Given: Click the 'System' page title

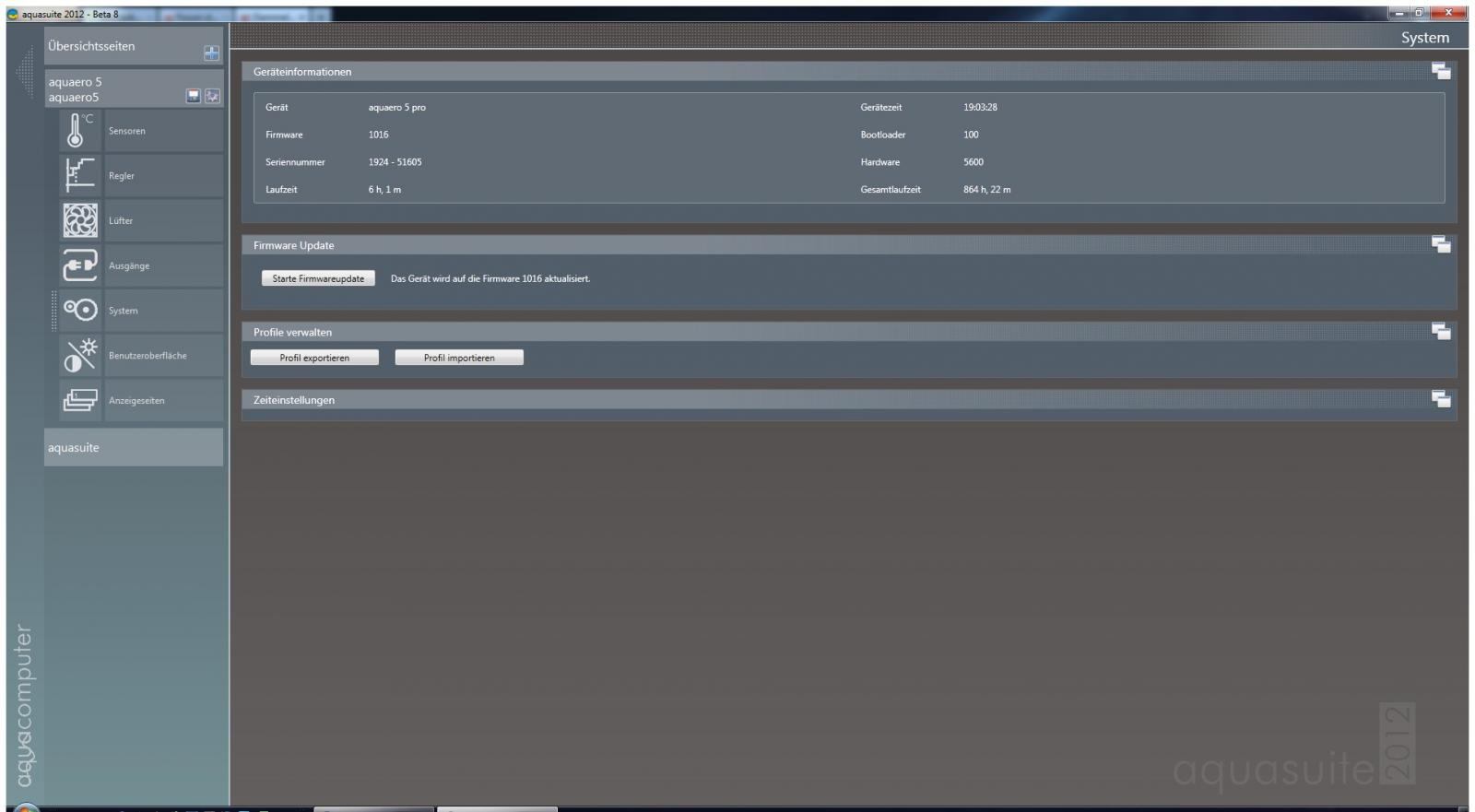Looking at the screenshot, I should 1425,38.
